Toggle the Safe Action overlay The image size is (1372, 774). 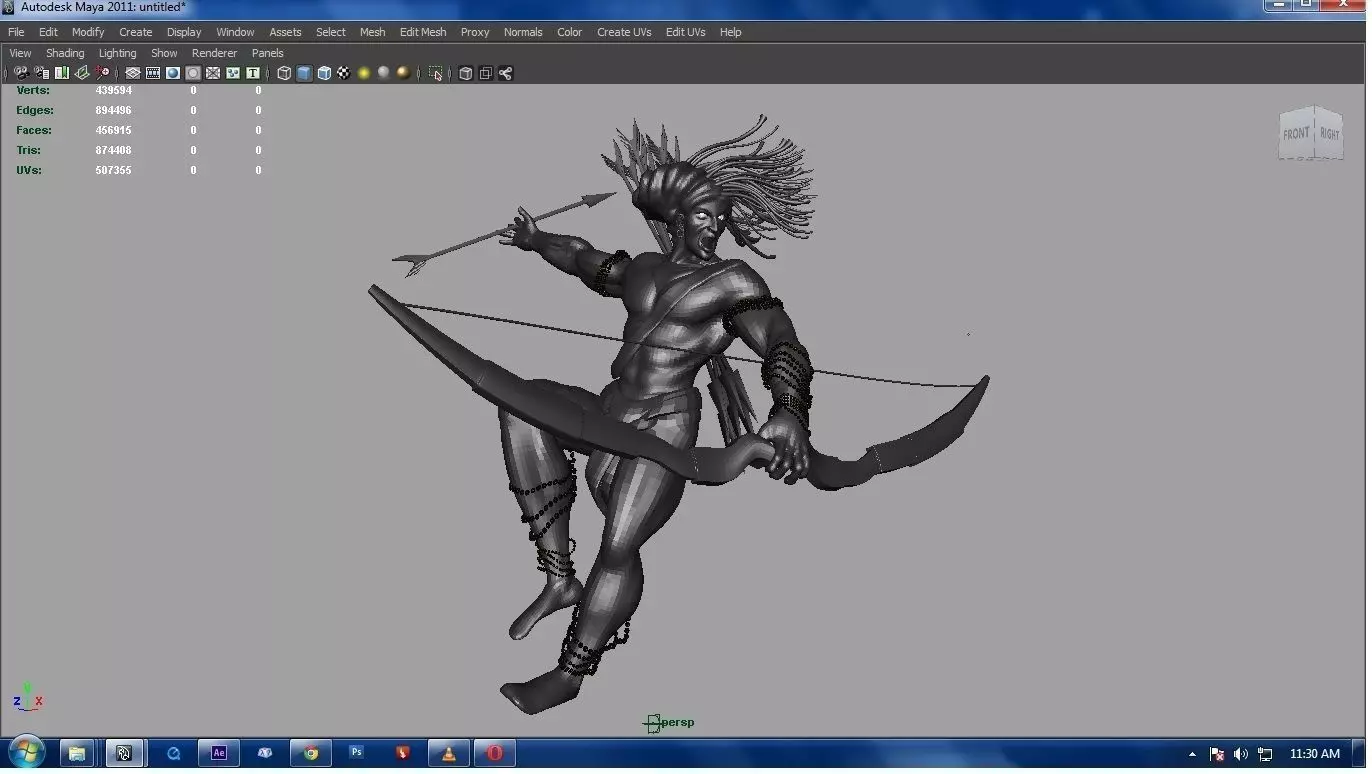point(233,73)
